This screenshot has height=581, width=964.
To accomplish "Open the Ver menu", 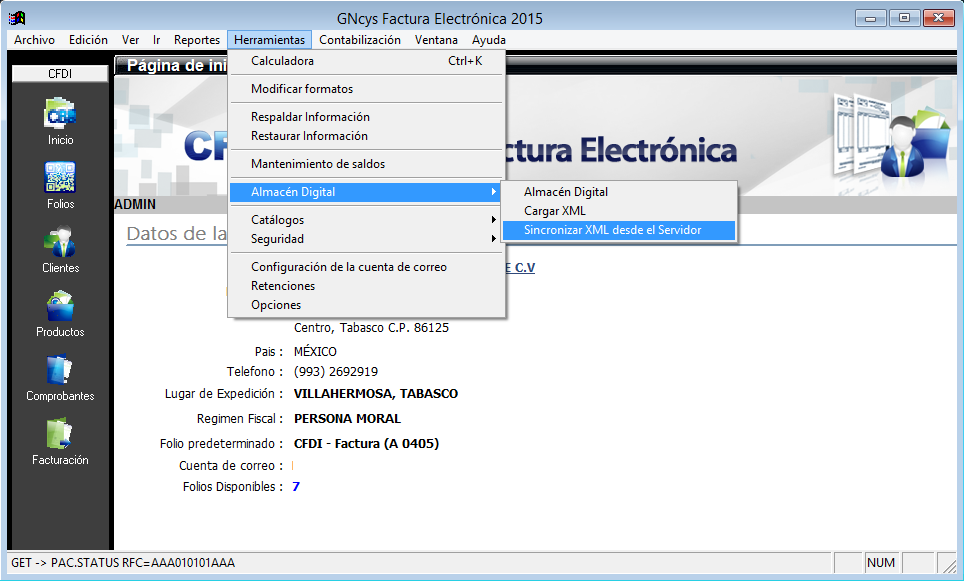I will (130, 40).
